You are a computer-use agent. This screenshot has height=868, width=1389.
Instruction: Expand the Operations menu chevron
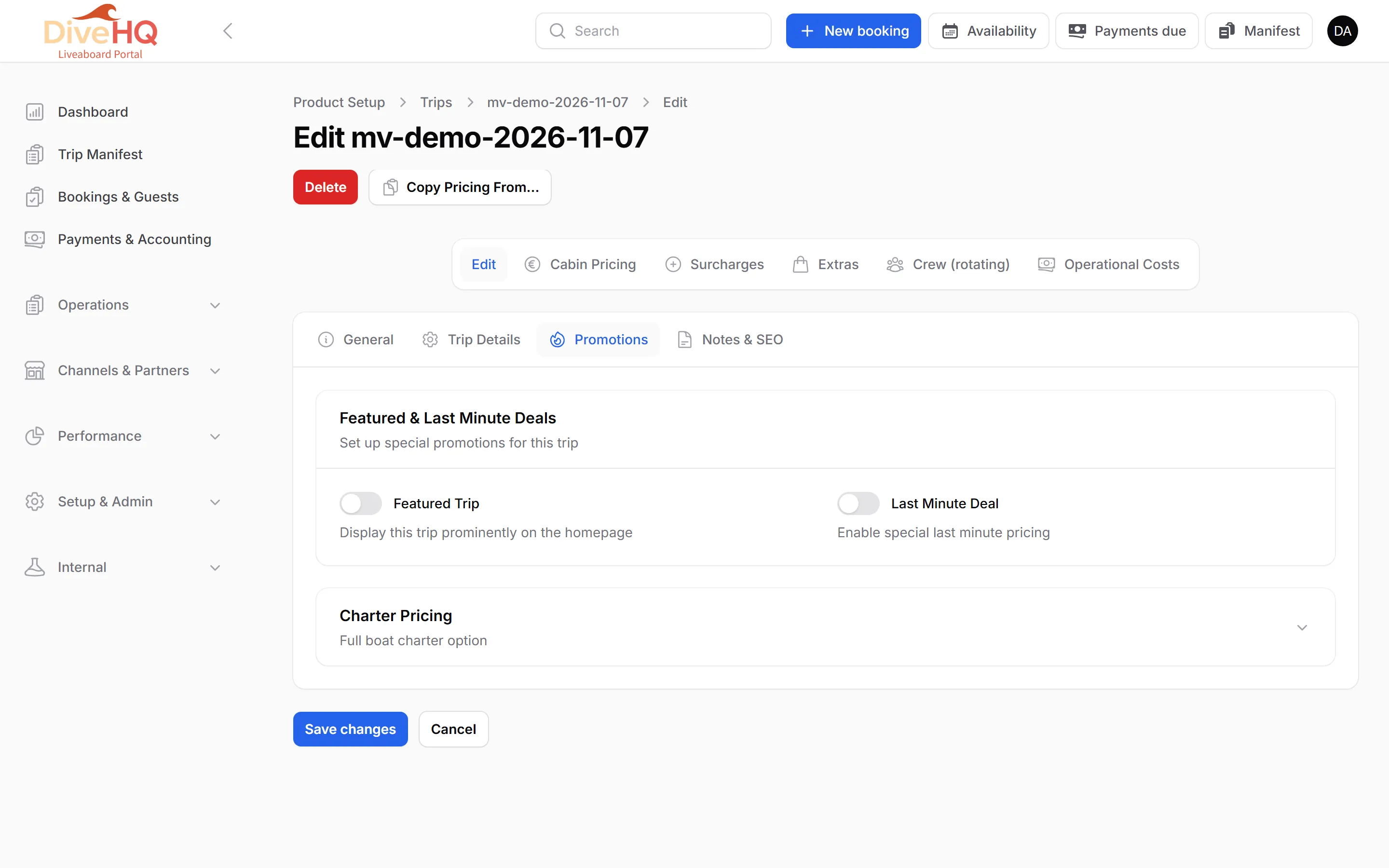(215, 305)
